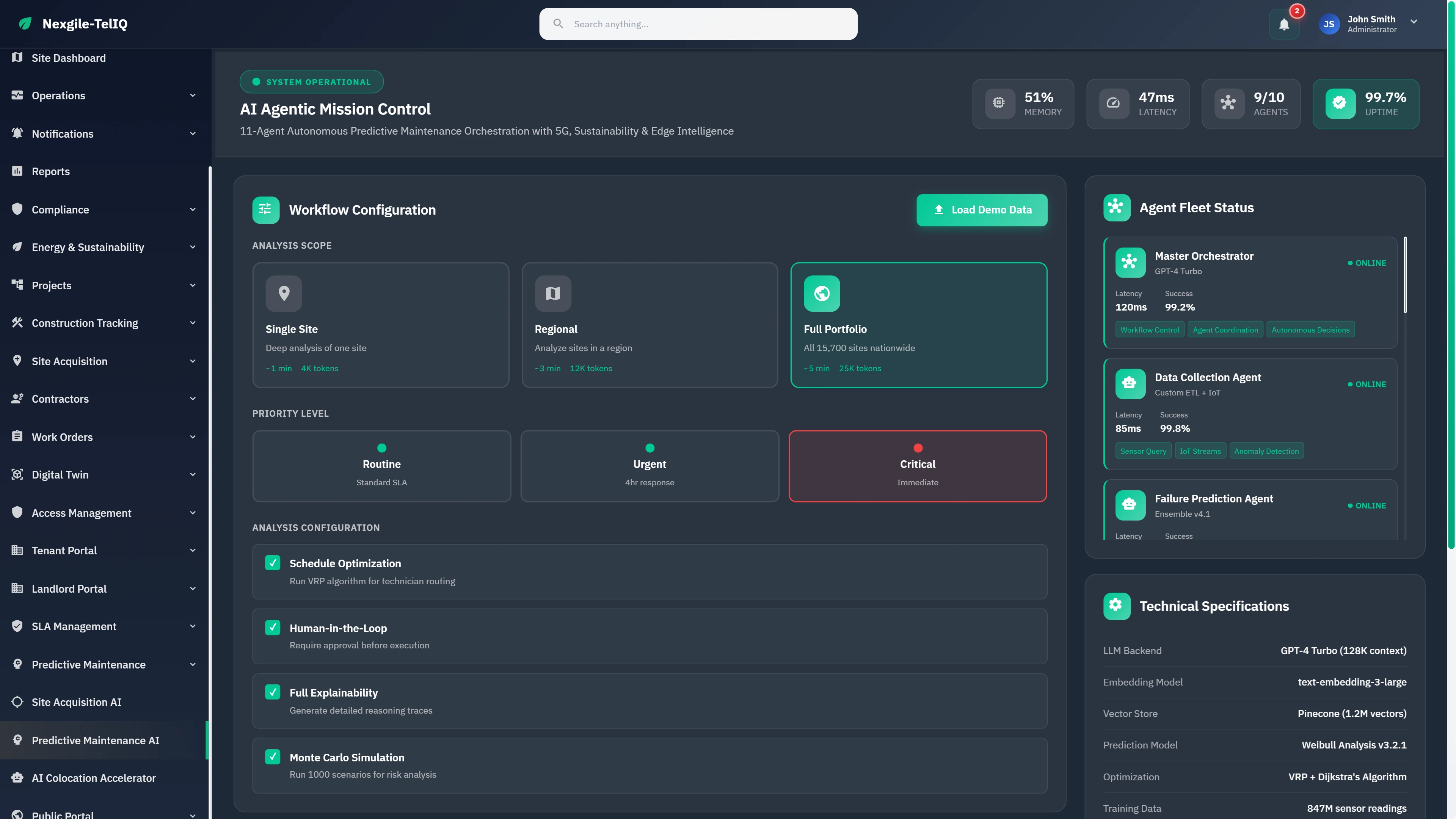Uncheck the Schedule Optimization checkbox
1456x819 pixels.
[x=273, y=563]
